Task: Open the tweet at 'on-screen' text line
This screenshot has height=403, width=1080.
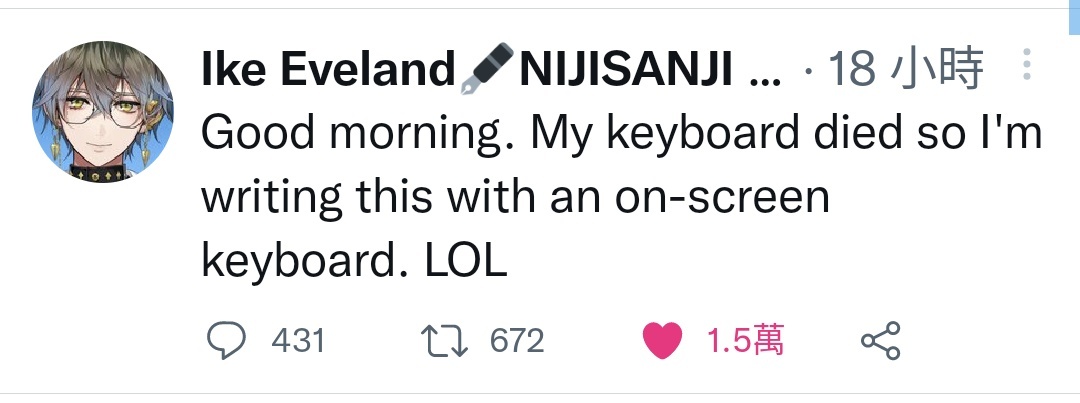Action: click(515, 197)
